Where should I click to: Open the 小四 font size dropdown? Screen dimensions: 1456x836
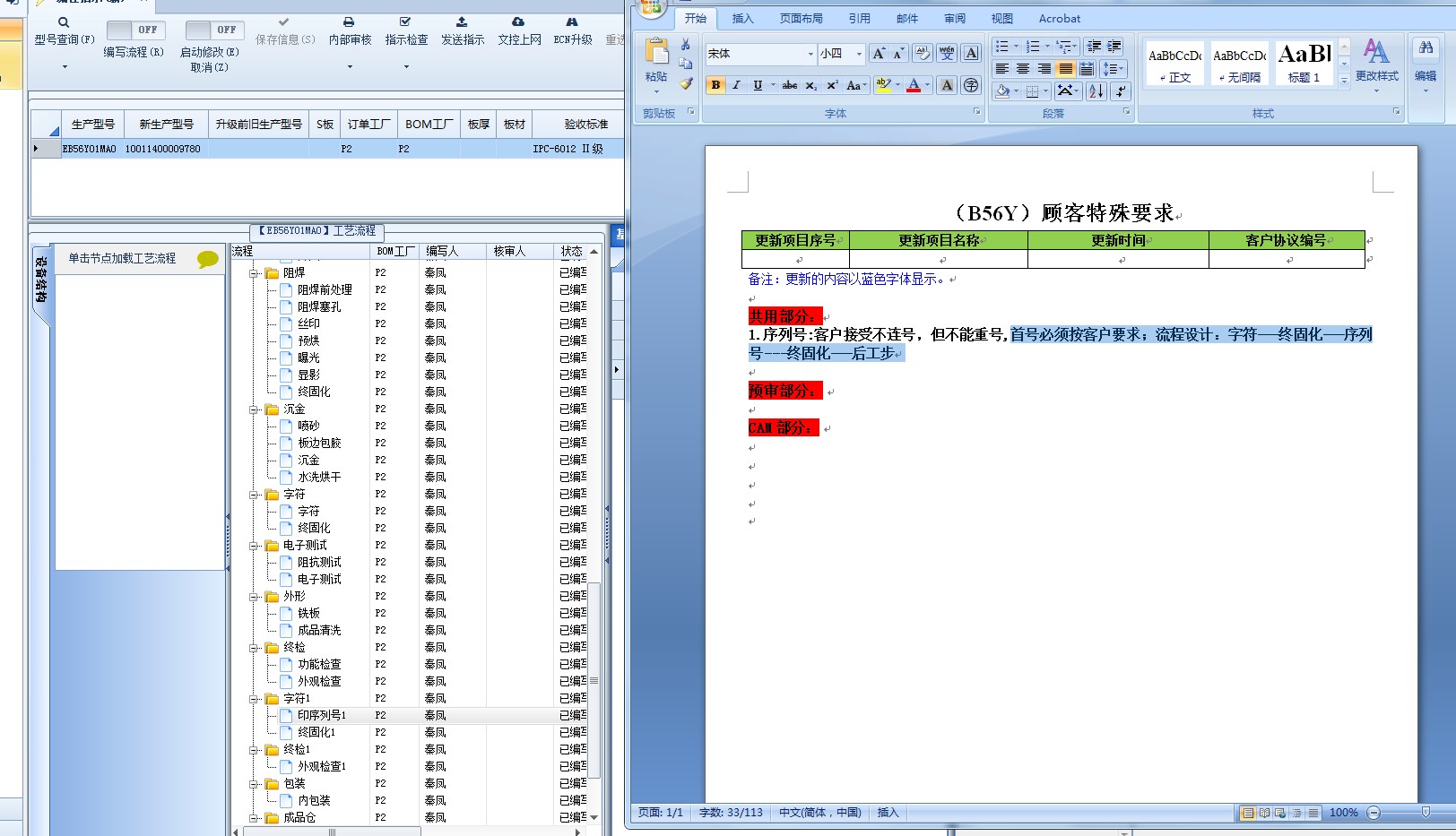click(859, 54)
